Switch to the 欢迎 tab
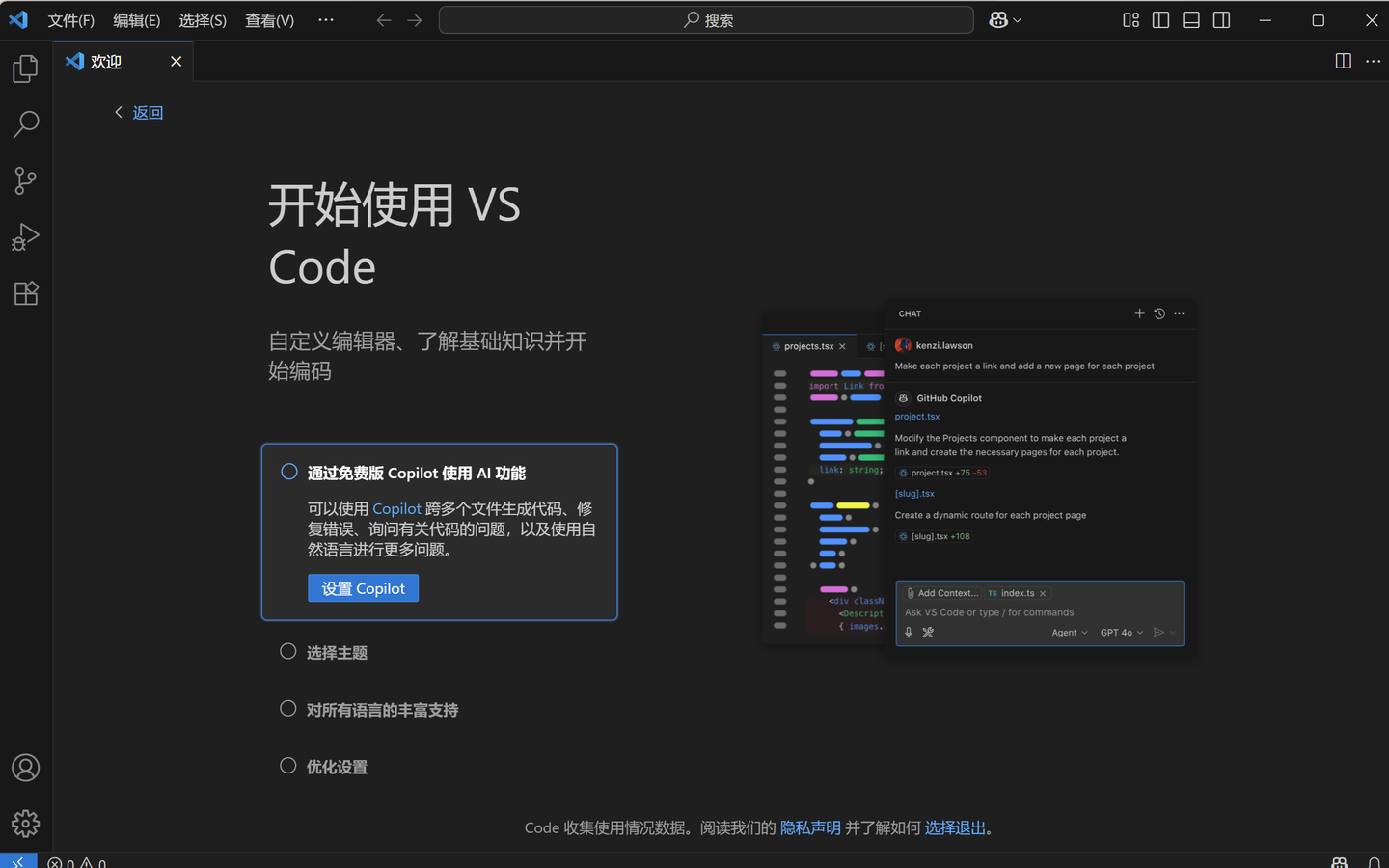The image size is (1389, 868). pos(104,61)
